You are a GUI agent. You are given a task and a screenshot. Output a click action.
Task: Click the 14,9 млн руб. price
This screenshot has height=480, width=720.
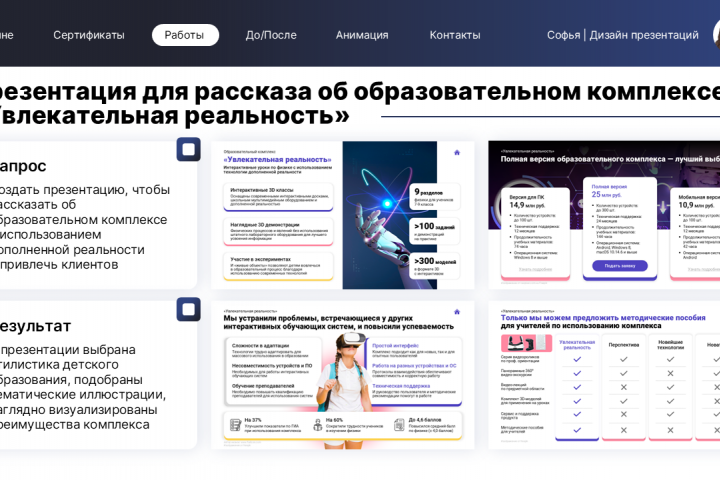tap(527, 205)
